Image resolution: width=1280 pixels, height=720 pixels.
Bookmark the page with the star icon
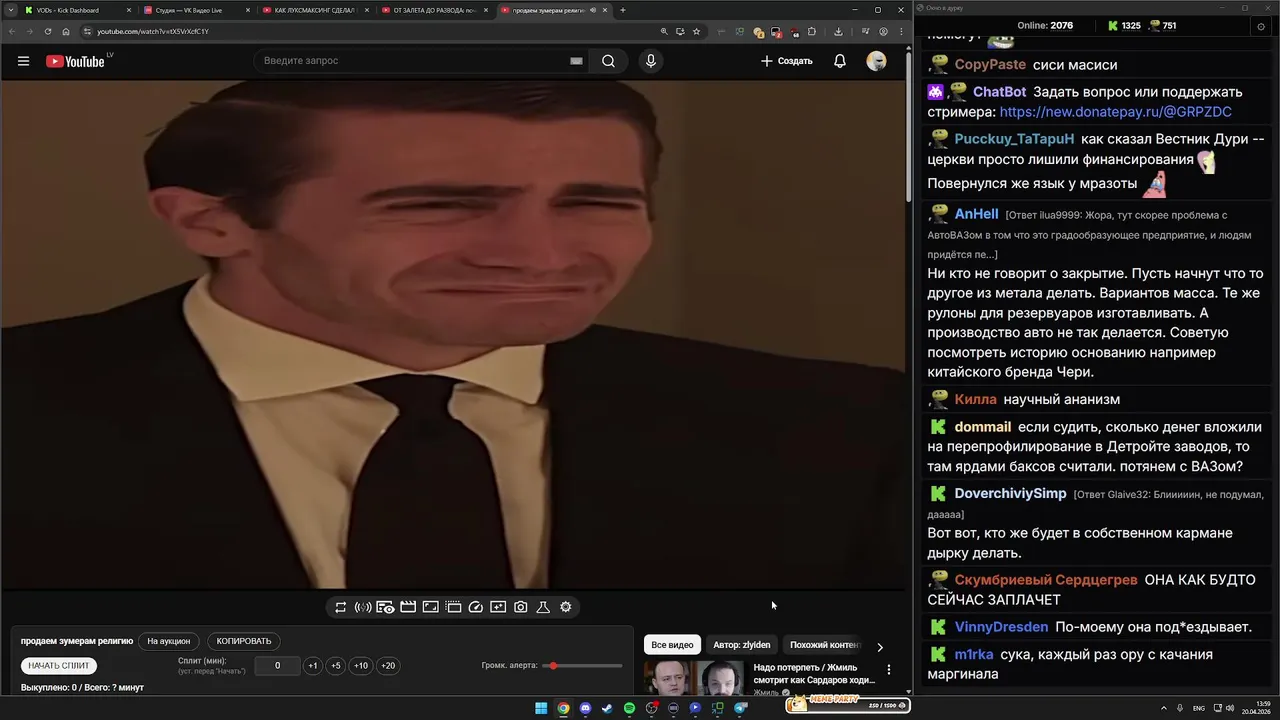pos(697,31)
